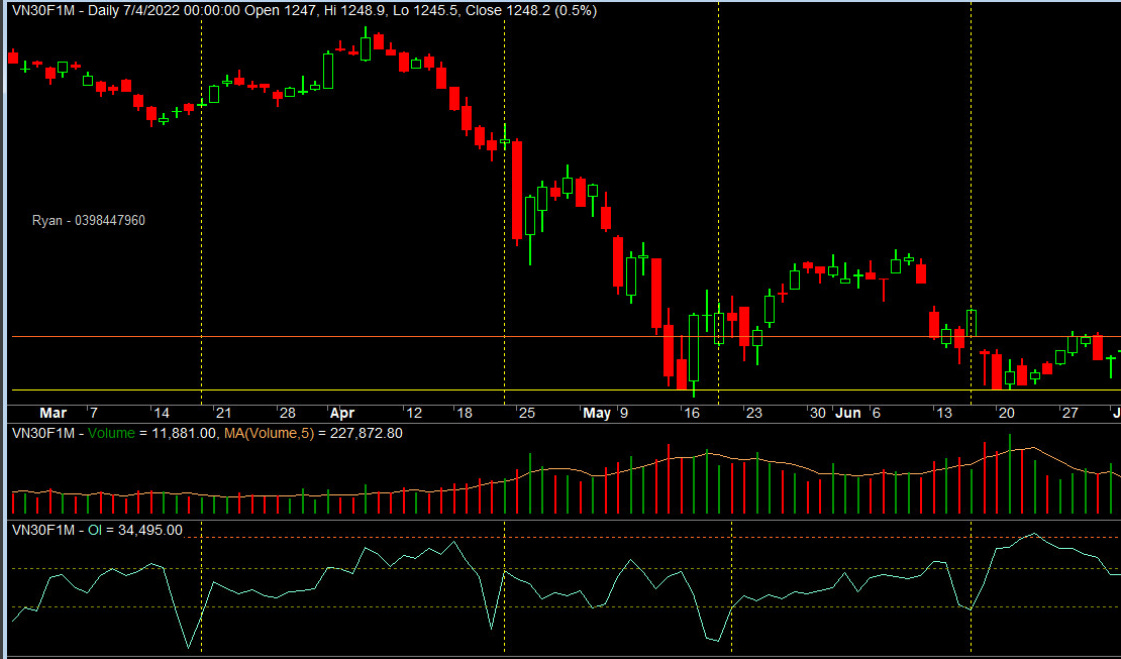The image size is (1121, 659).
Task: Select the 'Close 1248.2 (0.5%)' value in title
Action: point(530,11)
